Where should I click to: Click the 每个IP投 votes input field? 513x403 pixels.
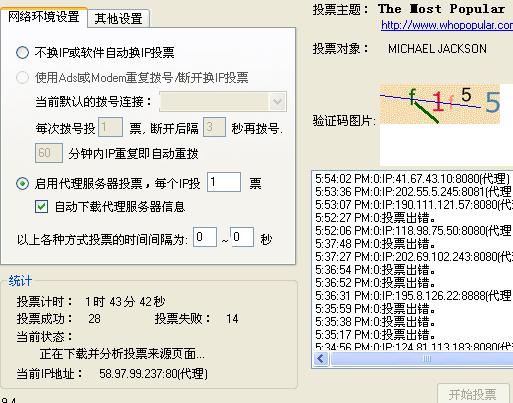[x=224, y=182]
